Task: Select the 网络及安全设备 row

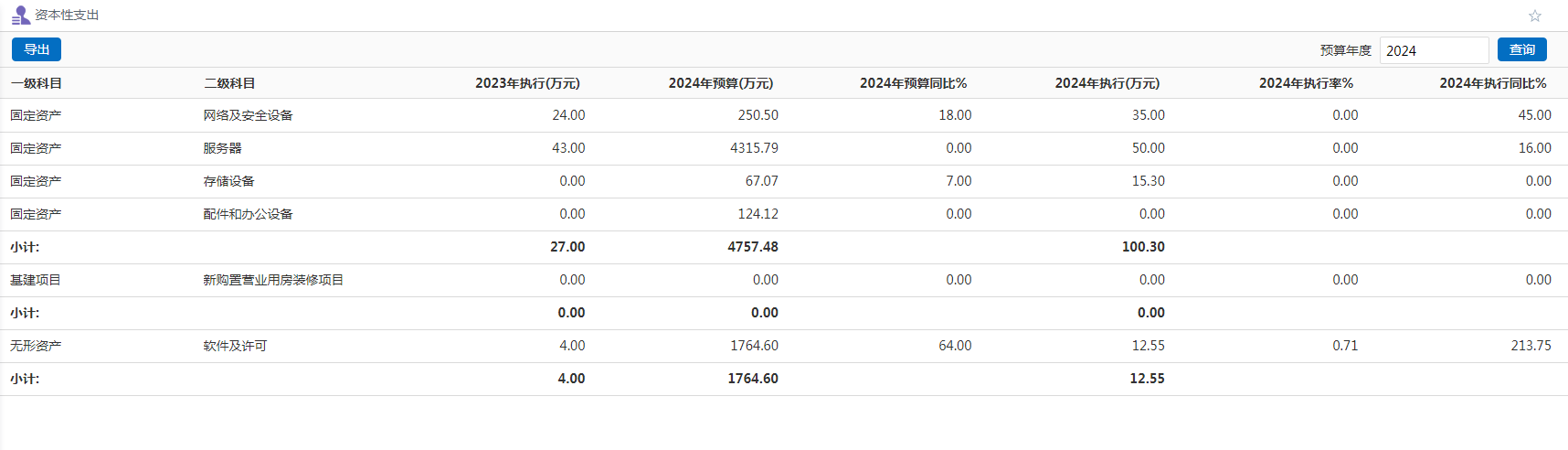Action: 248,115
